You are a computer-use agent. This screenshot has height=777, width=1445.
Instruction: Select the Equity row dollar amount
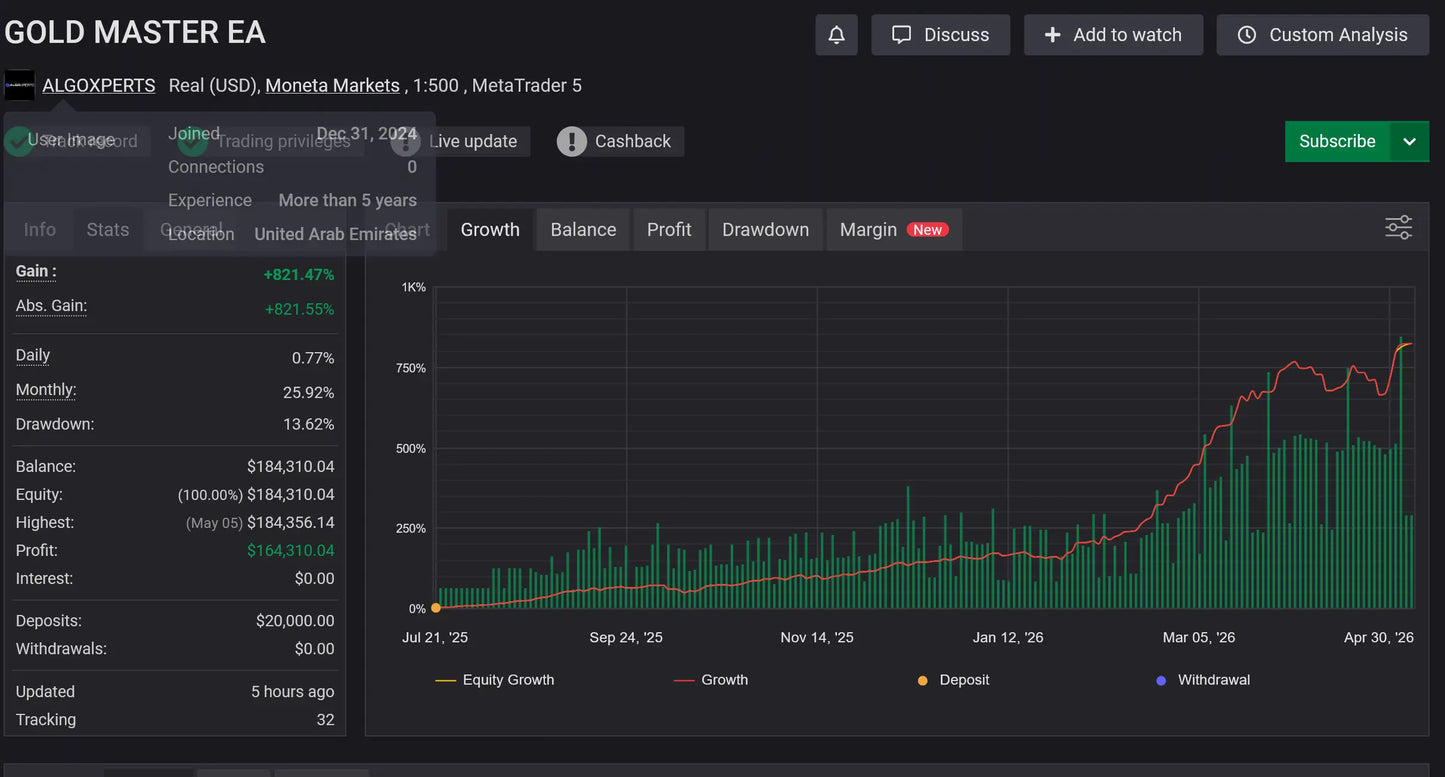click(291, 494)
